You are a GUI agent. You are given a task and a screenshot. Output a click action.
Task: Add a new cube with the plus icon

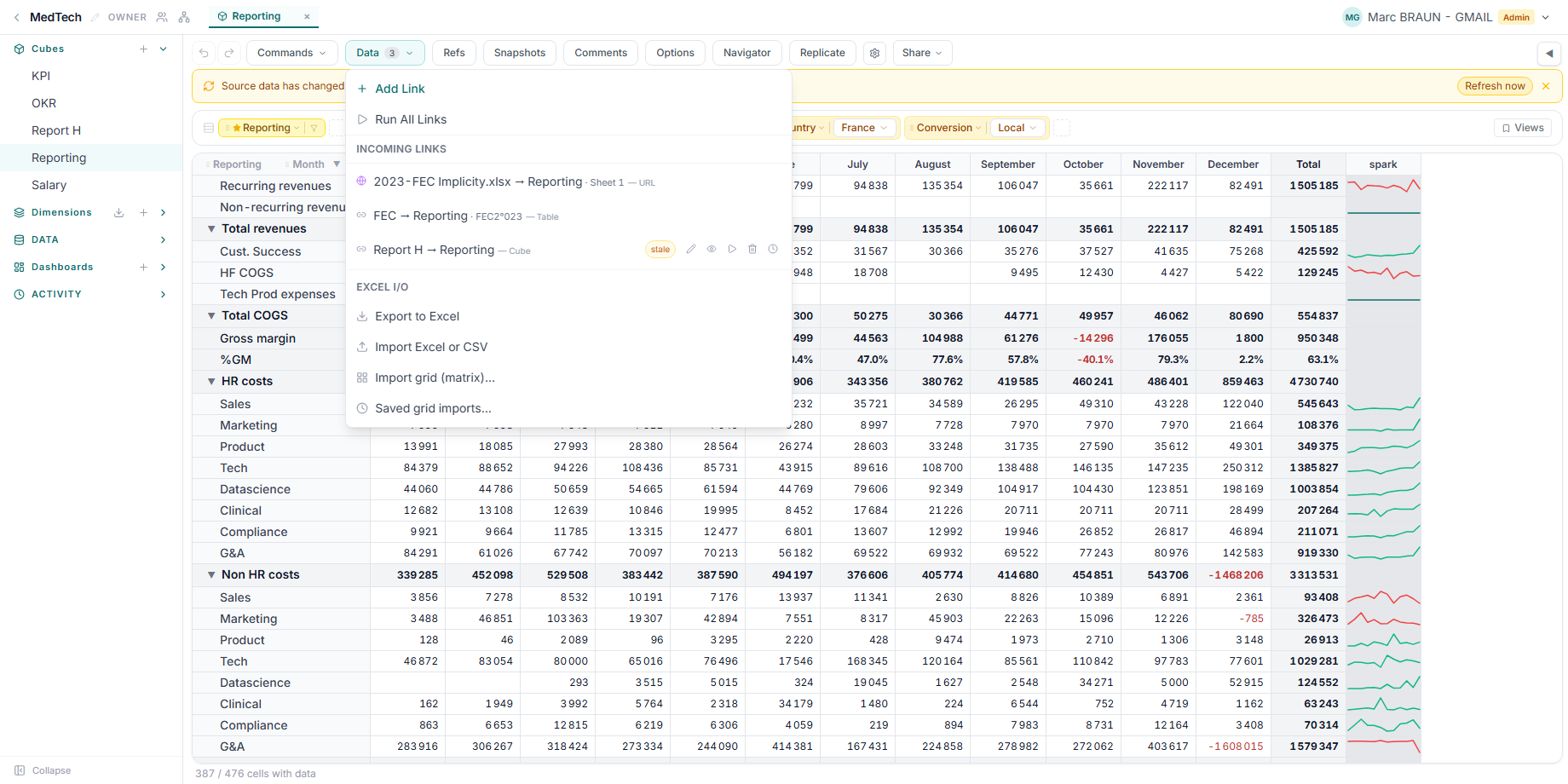(143, 49)
